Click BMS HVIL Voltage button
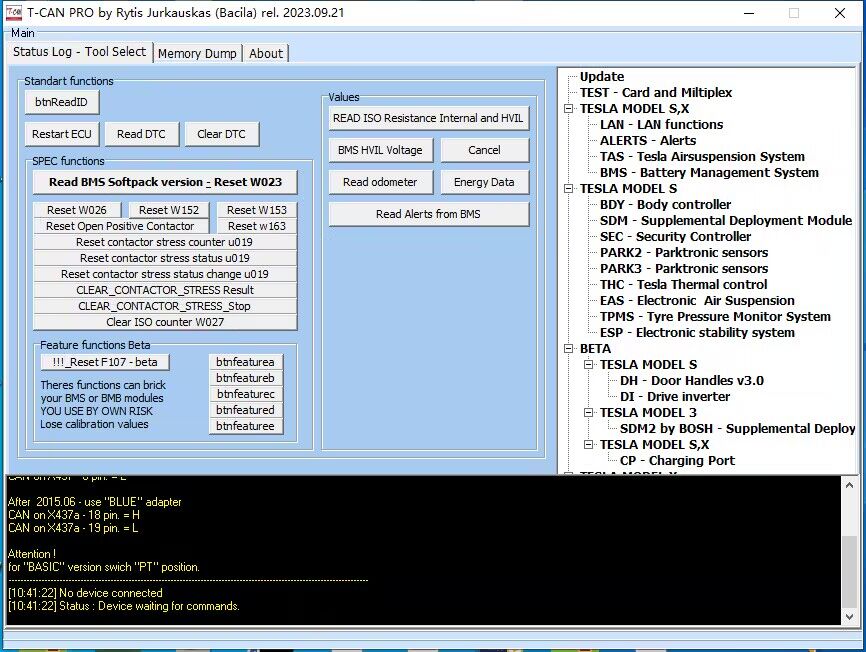The image size is (866, 652). 381,150
